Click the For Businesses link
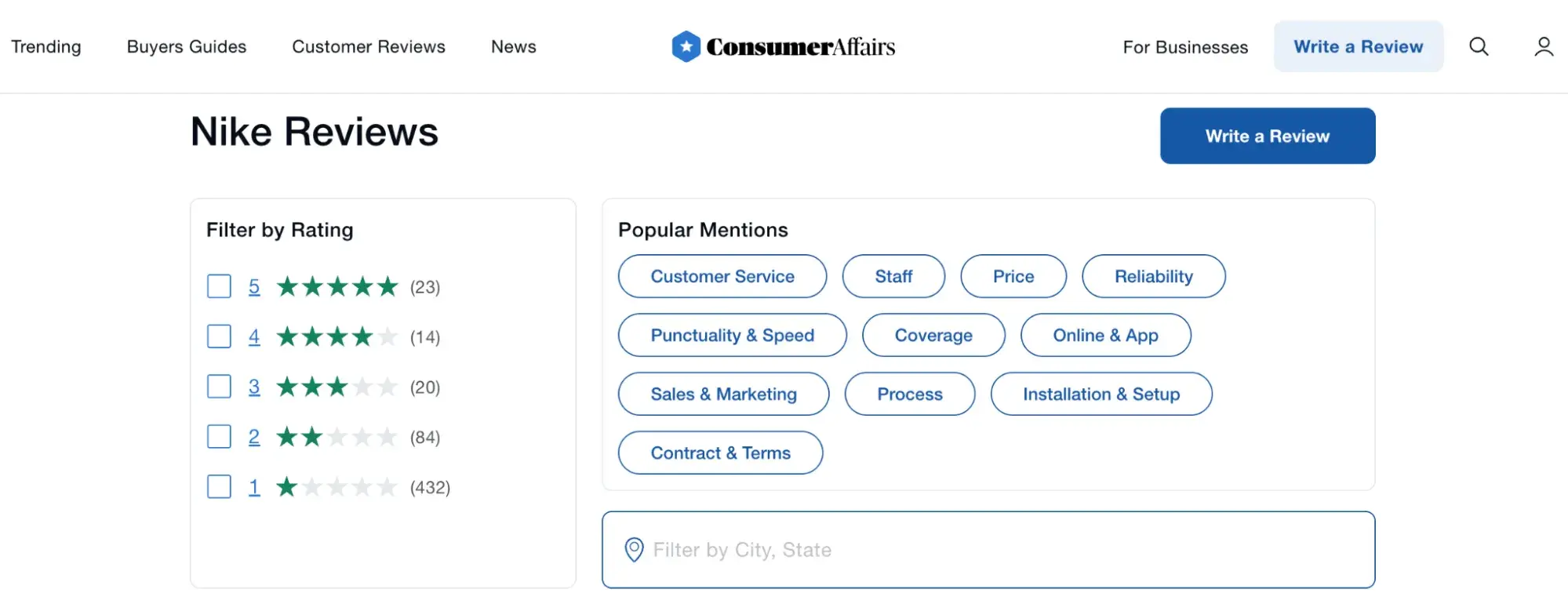Screen dimensions: 1568x611 pyautogui.click(x=1185, y=47)
